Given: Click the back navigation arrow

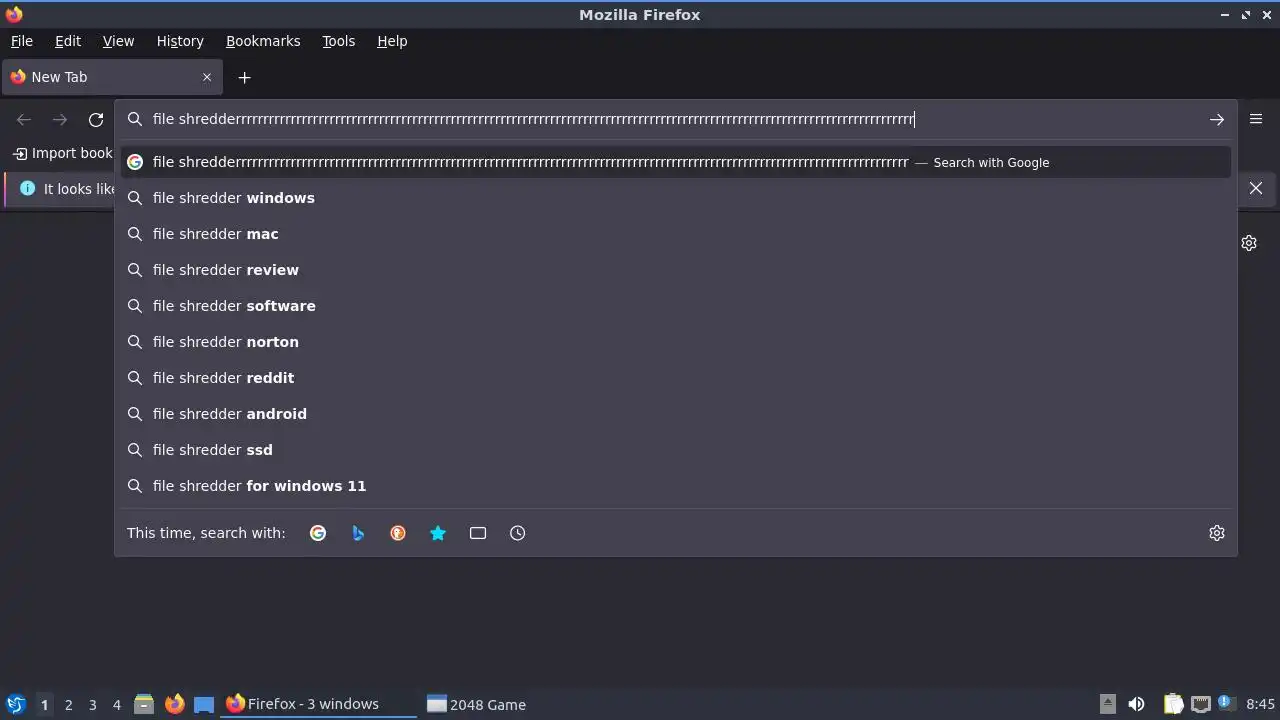Looking at the screenshot, I should [24, 120].
